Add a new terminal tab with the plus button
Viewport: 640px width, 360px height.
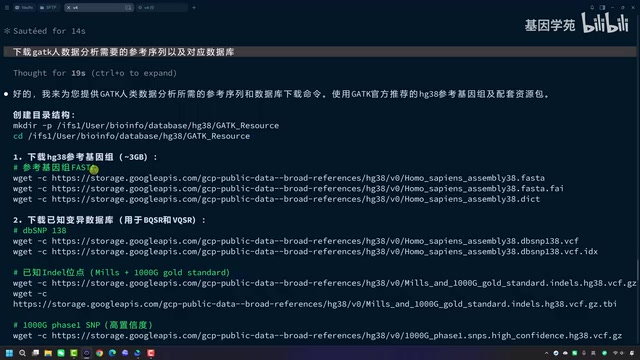tap(194, 7)
